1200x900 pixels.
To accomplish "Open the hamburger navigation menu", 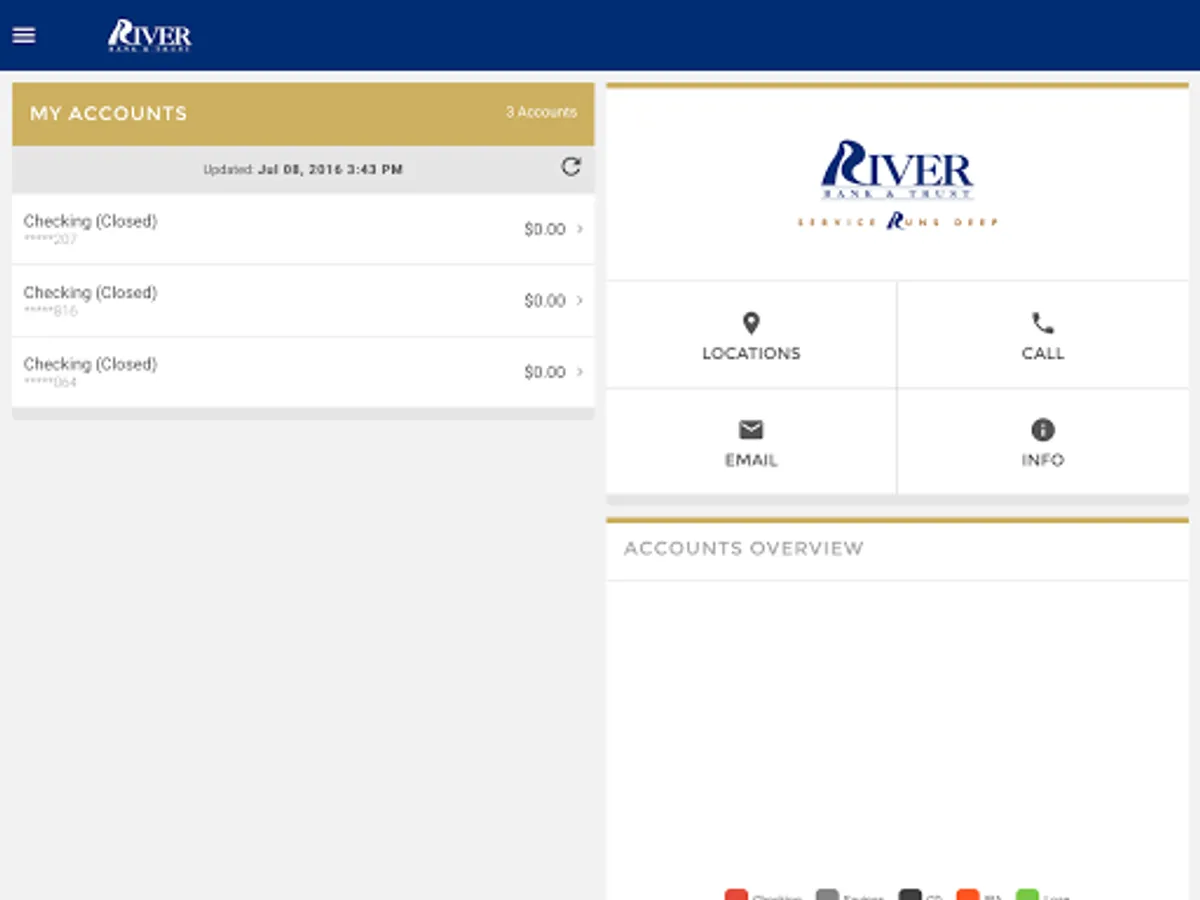I will coord(24,35).
